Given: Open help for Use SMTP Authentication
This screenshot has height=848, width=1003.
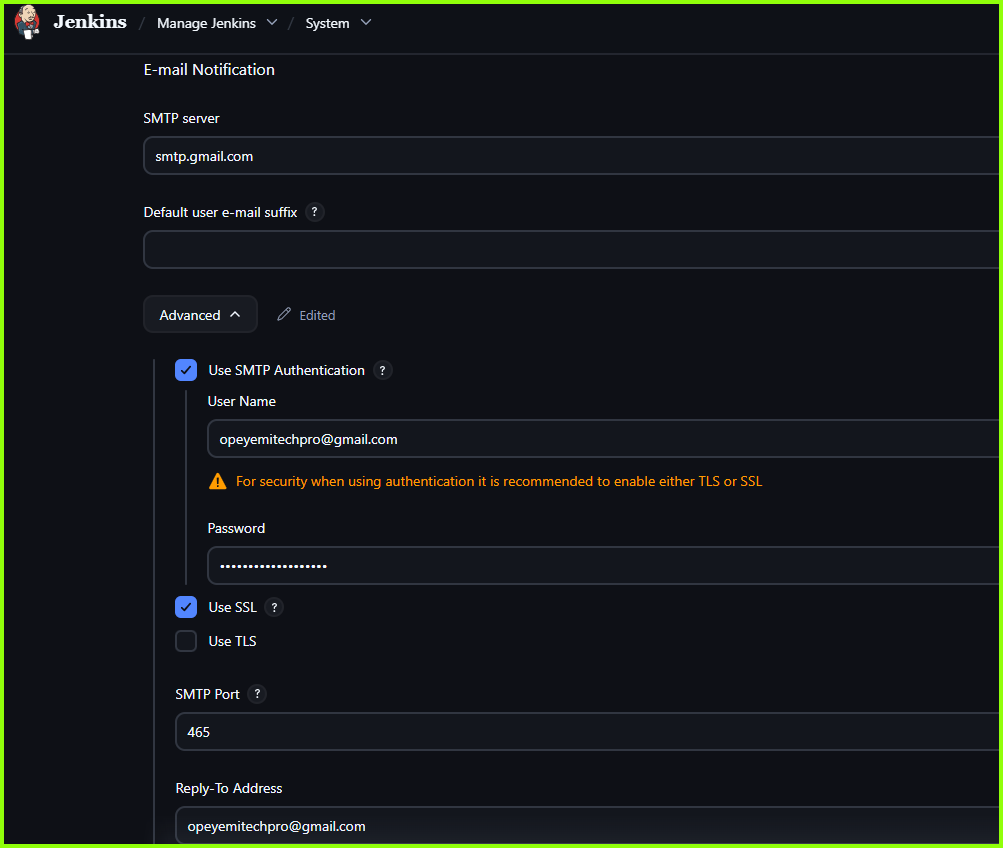Looking at the screenshot, I should [382, 370].
